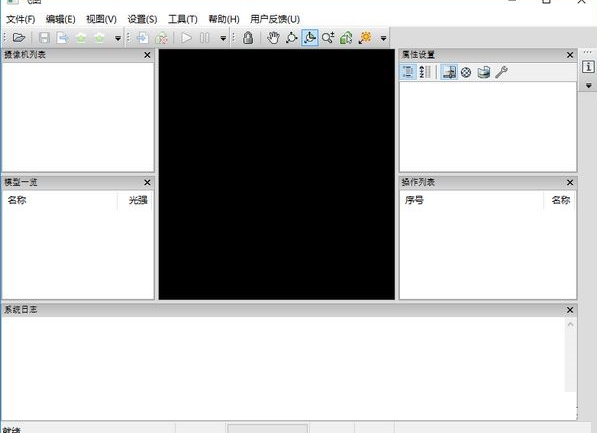Viewport: 597px width, 433px height.
Task: Click the padlock lock icon
Action: (x=248, y=38)
